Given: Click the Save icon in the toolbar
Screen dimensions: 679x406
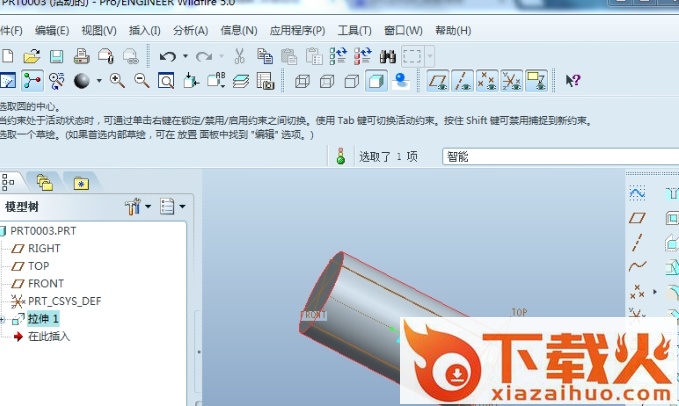Looking at the screenshot, I should [56, 56].
